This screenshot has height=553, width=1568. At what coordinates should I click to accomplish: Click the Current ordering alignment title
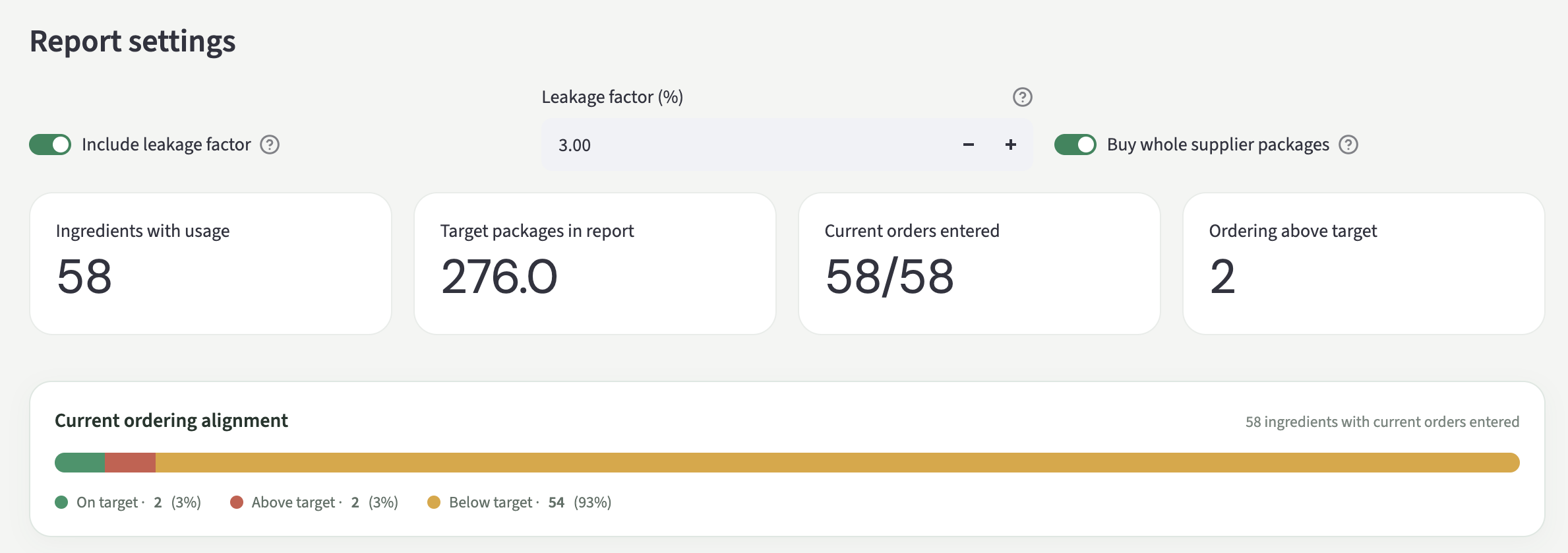[x=171, y=420]
